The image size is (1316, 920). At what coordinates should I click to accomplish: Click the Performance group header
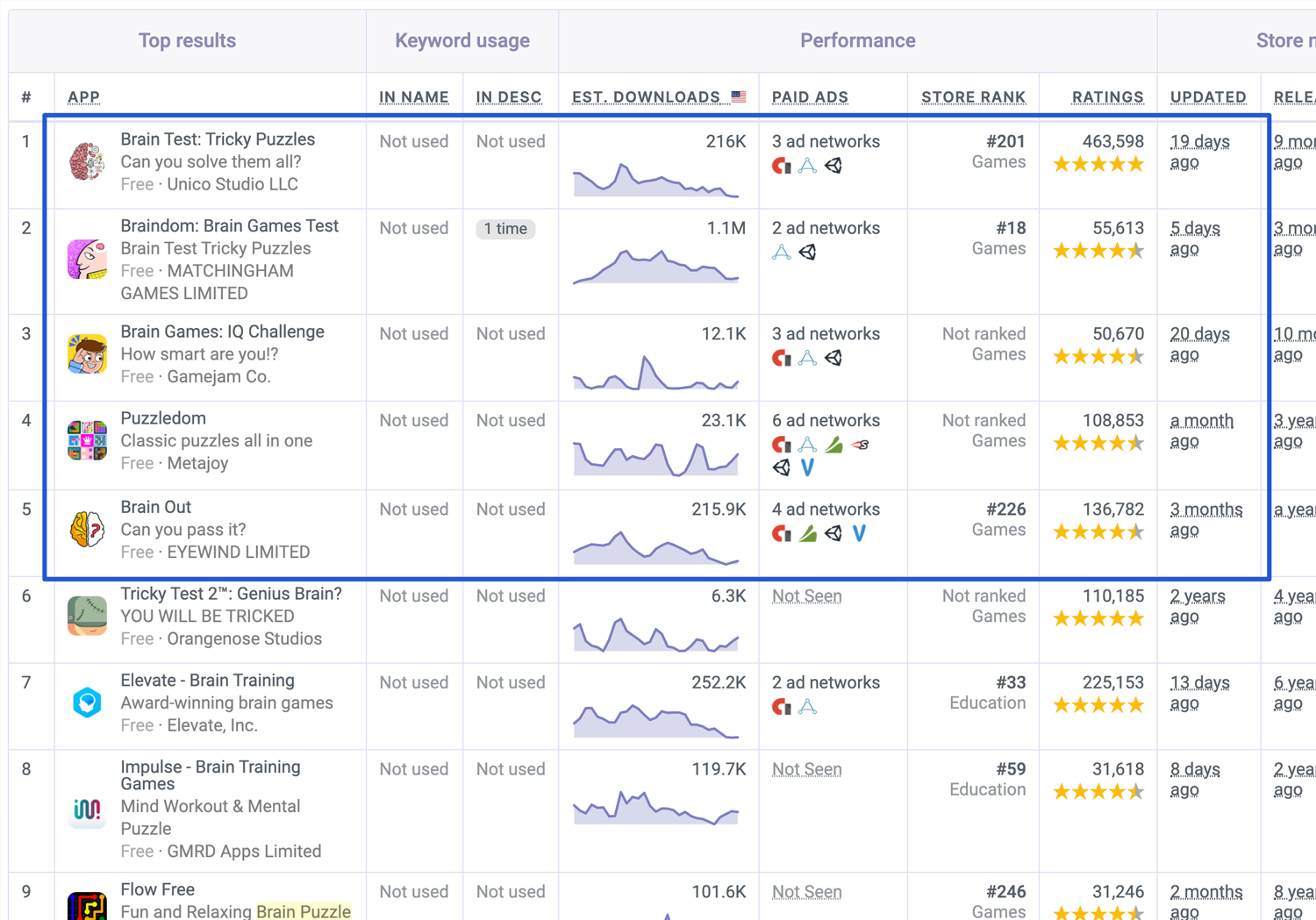click(x=858, y=40)
